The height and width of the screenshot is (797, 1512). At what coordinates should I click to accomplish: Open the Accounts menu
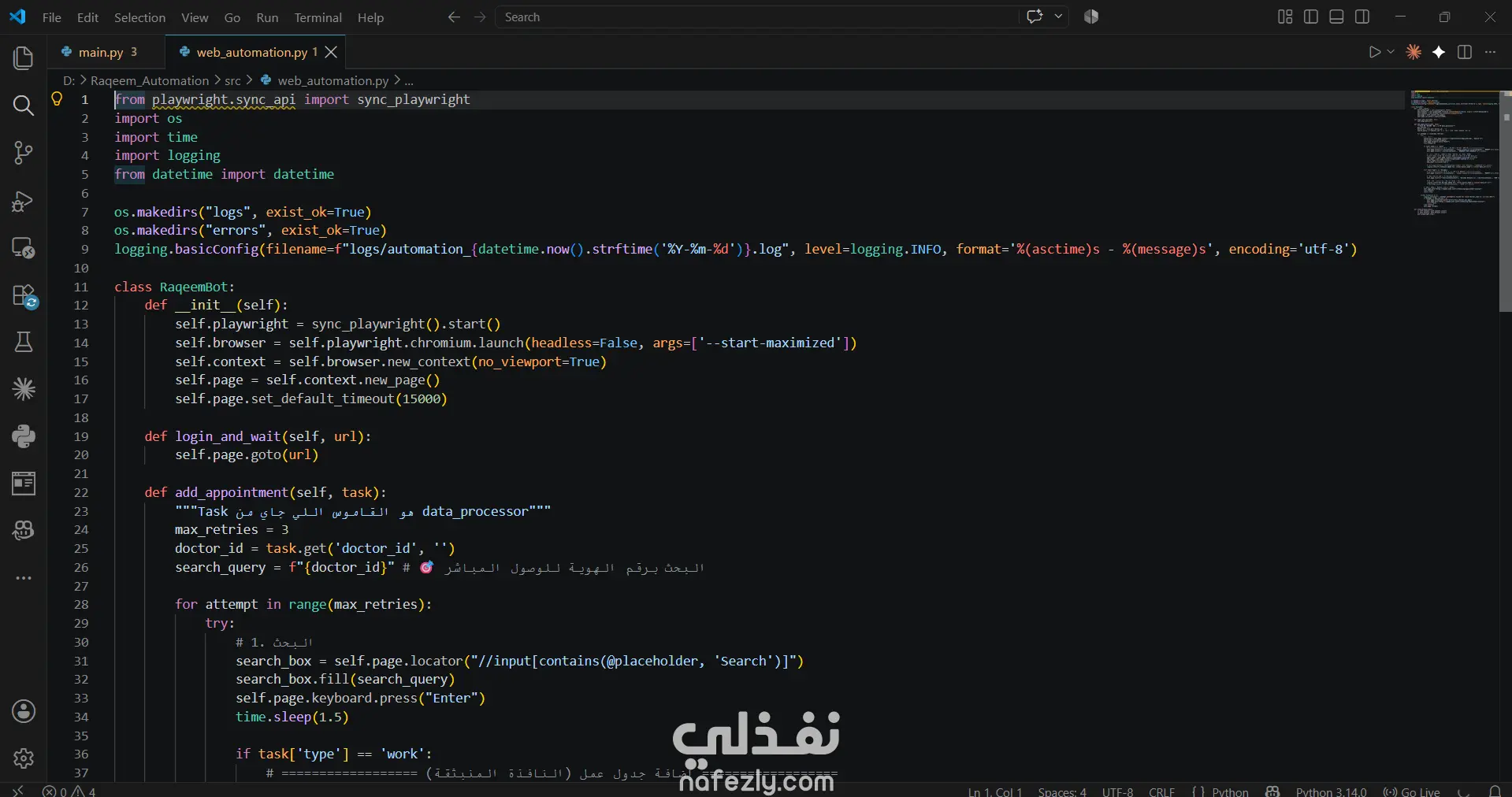(x=24, y=712)
